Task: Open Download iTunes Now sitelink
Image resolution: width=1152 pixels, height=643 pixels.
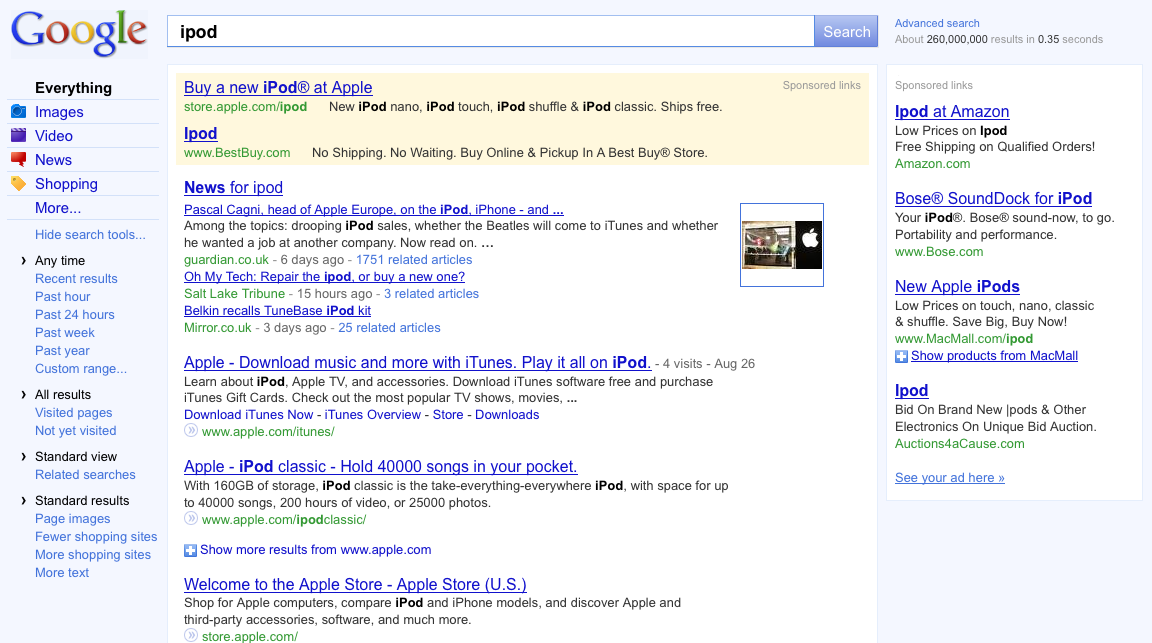Action: (x=248, y=414)
